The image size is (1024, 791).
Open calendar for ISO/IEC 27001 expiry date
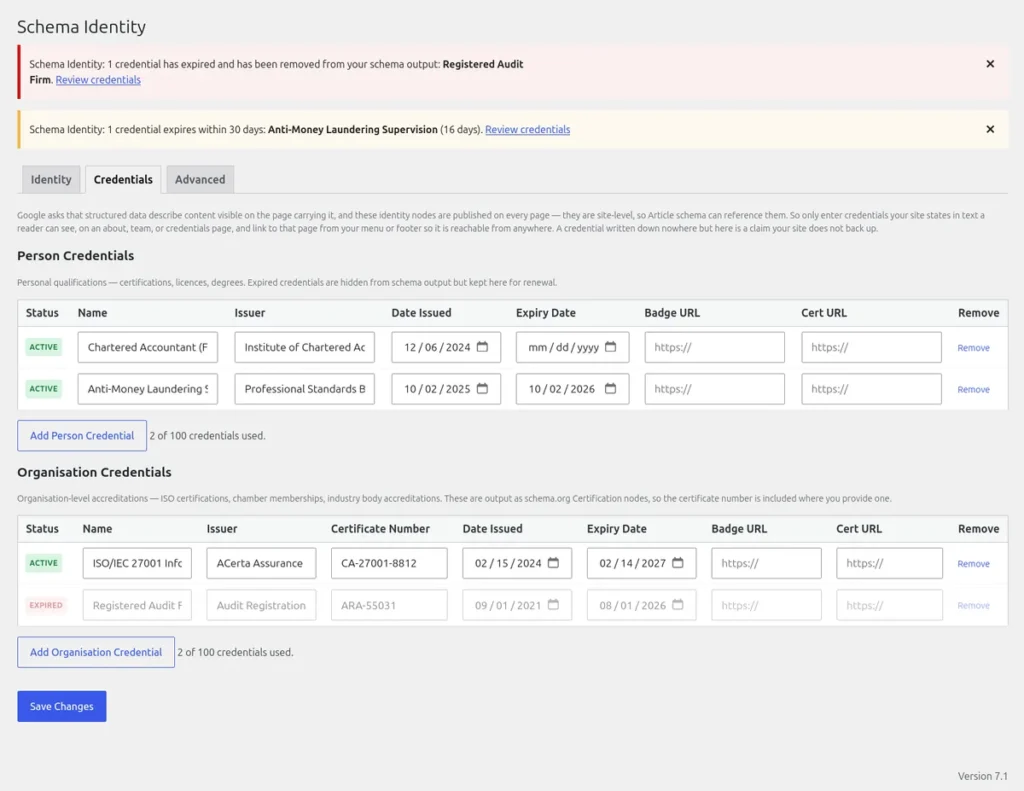678,563
